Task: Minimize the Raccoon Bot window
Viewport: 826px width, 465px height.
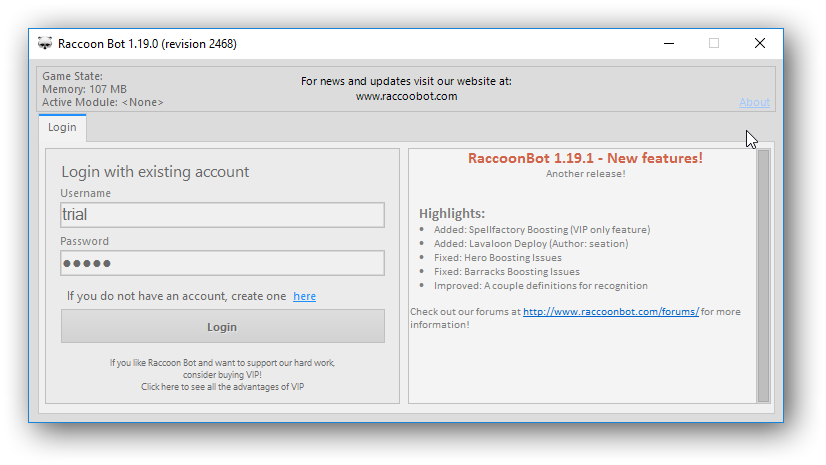Action: pyautogui.click(x=668, y=44)
